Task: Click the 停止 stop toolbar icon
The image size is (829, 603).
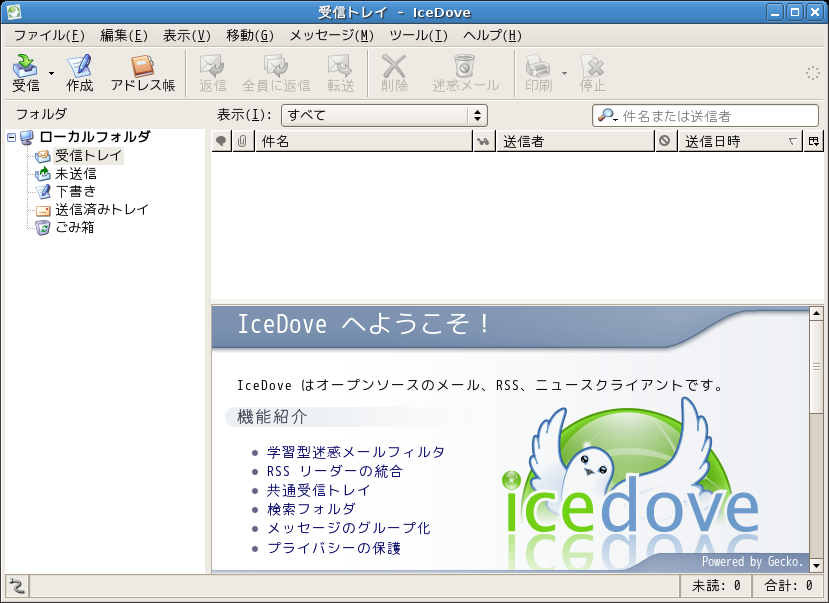Action: (592, 73)
